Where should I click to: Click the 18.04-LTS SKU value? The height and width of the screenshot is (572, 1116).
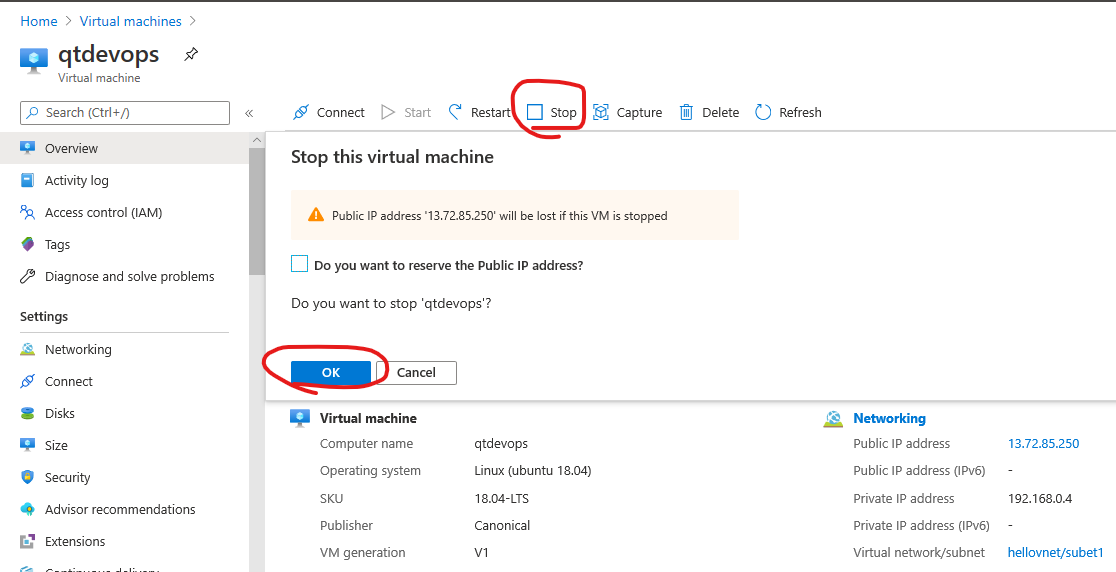tap(501, 498)
